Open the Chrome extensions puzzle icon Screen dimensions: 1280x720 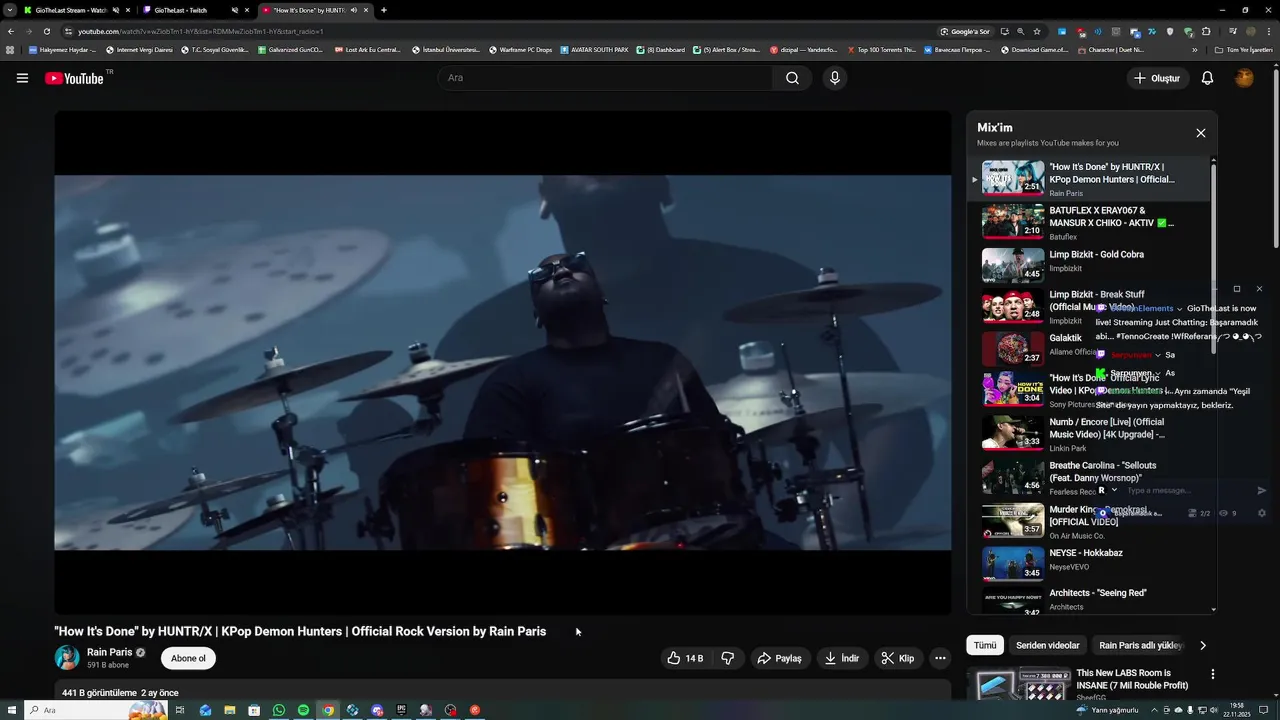pyautogui.click(x=1206, y=31)
